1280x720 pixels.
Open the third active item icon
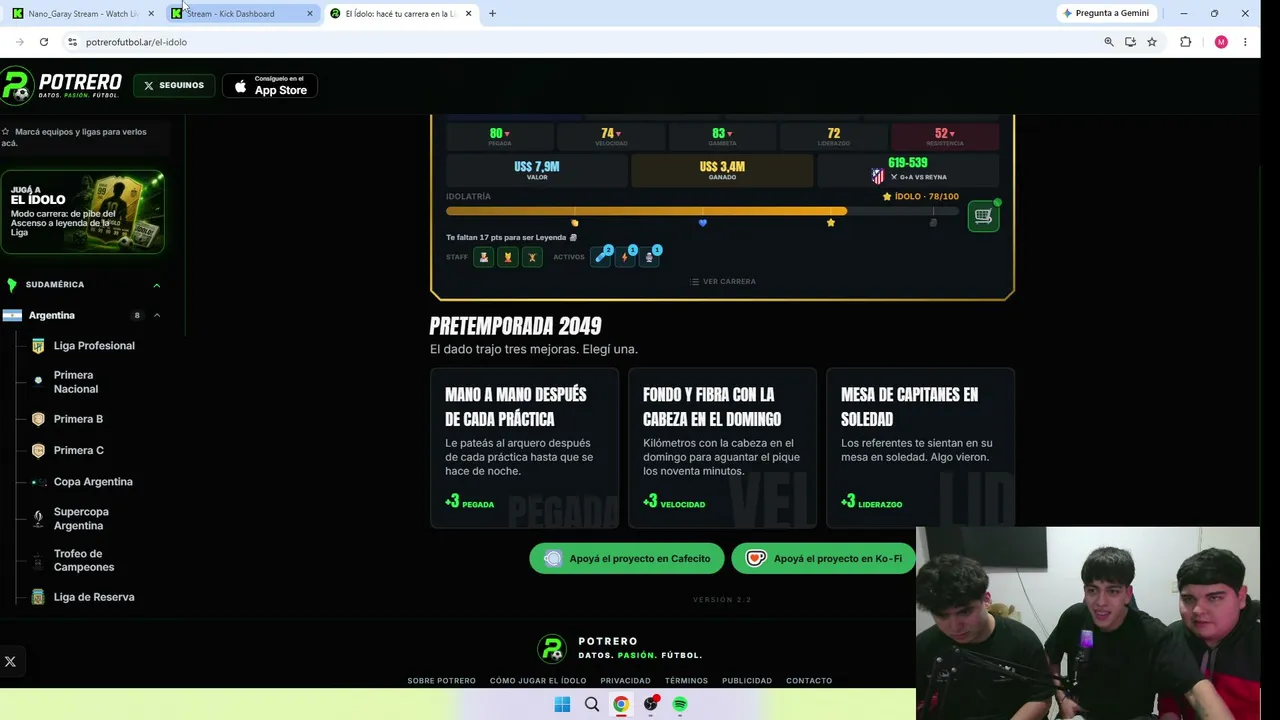[650, 256]
